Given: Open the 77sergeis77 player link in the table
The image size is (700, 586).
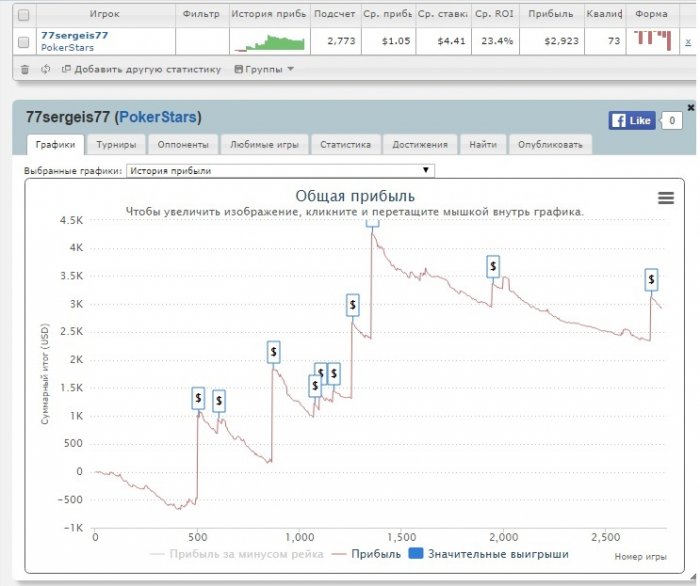Looking at the screenshot, I should [75, 35].
